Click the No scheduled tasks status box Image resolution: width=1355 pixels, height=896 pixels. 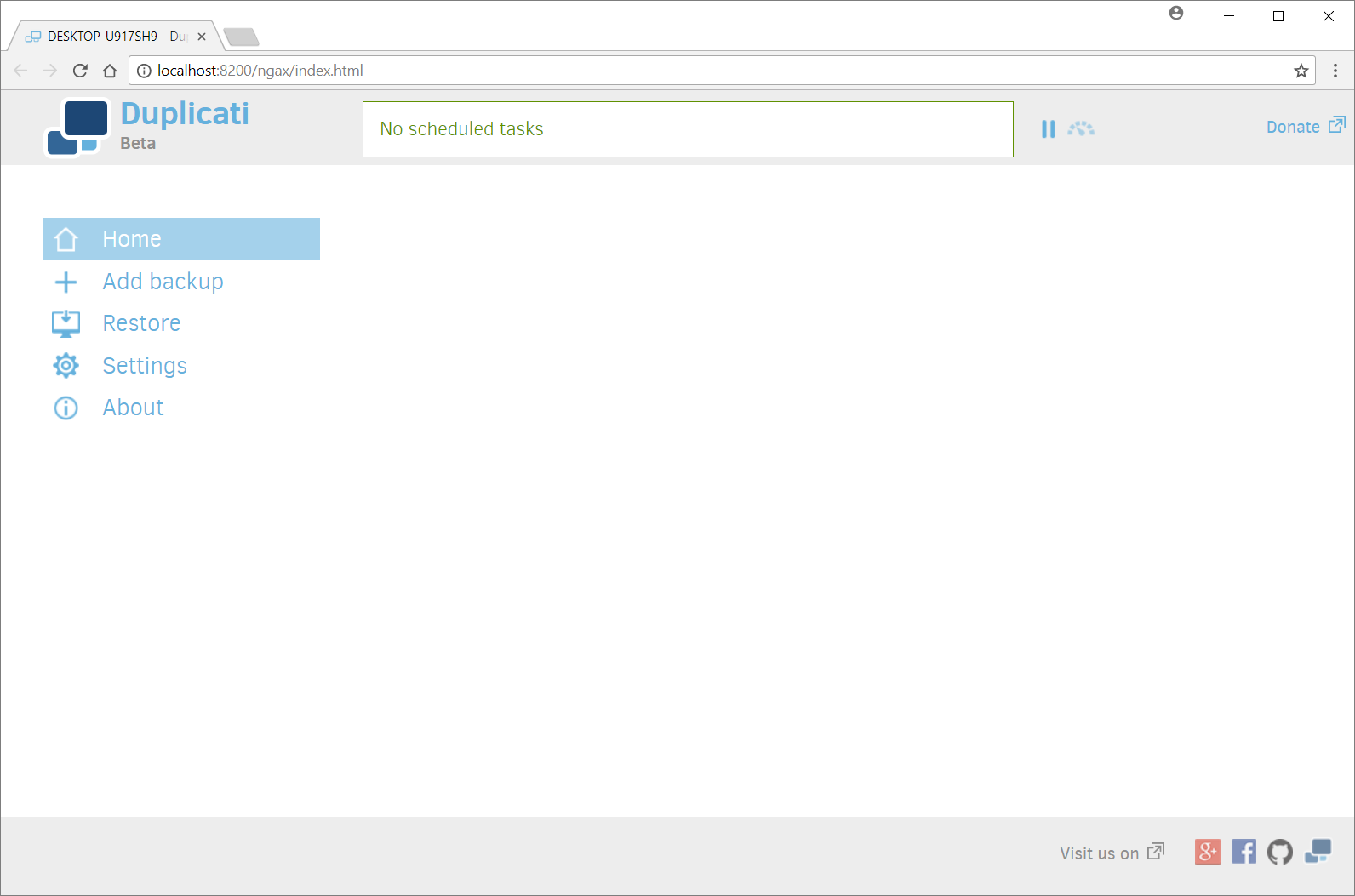tap(688, 129)
